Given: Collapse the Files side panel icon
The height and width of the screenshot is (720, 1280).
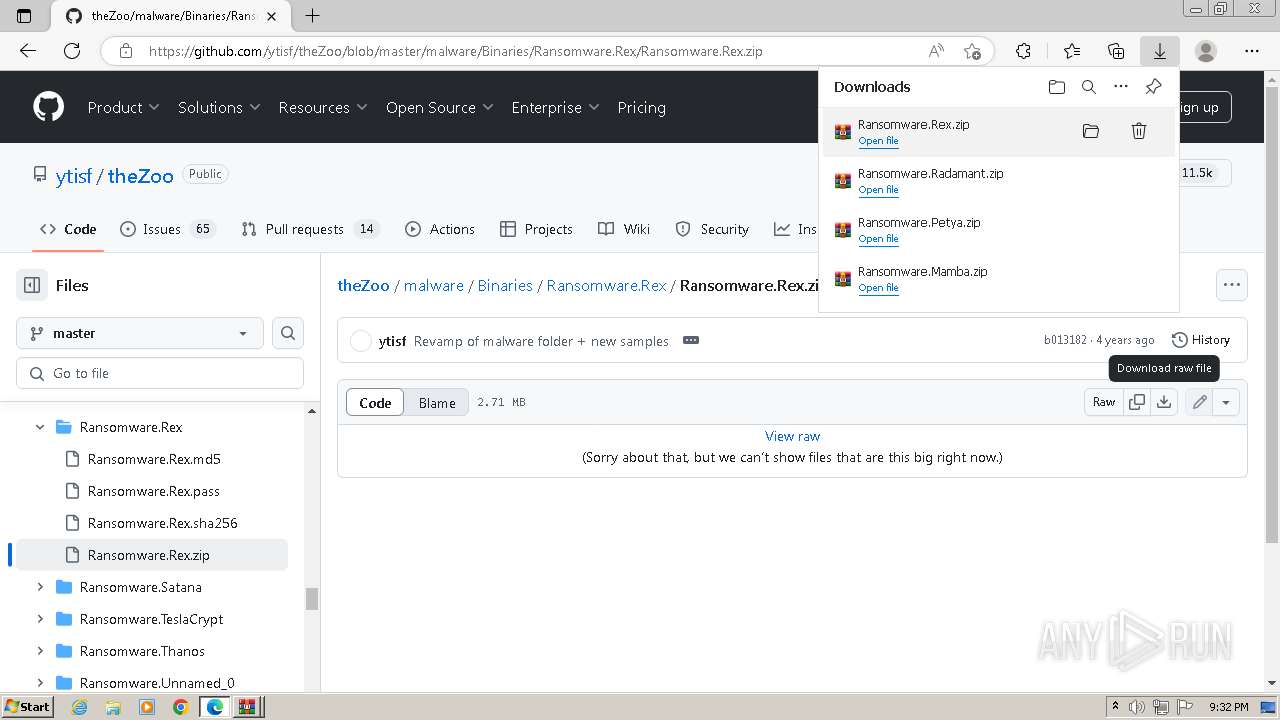Looking at the screenshot, I should pyautogui.click(x=32, y=285).
